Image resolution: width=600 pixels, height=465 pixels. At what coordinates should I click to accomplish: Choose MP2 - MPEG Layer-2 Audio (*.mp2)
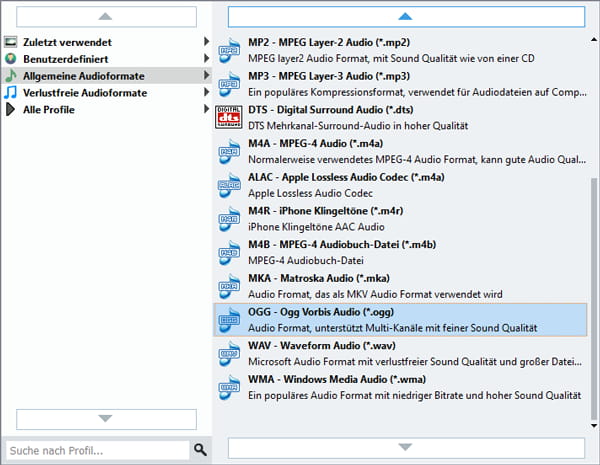point(400,50)
